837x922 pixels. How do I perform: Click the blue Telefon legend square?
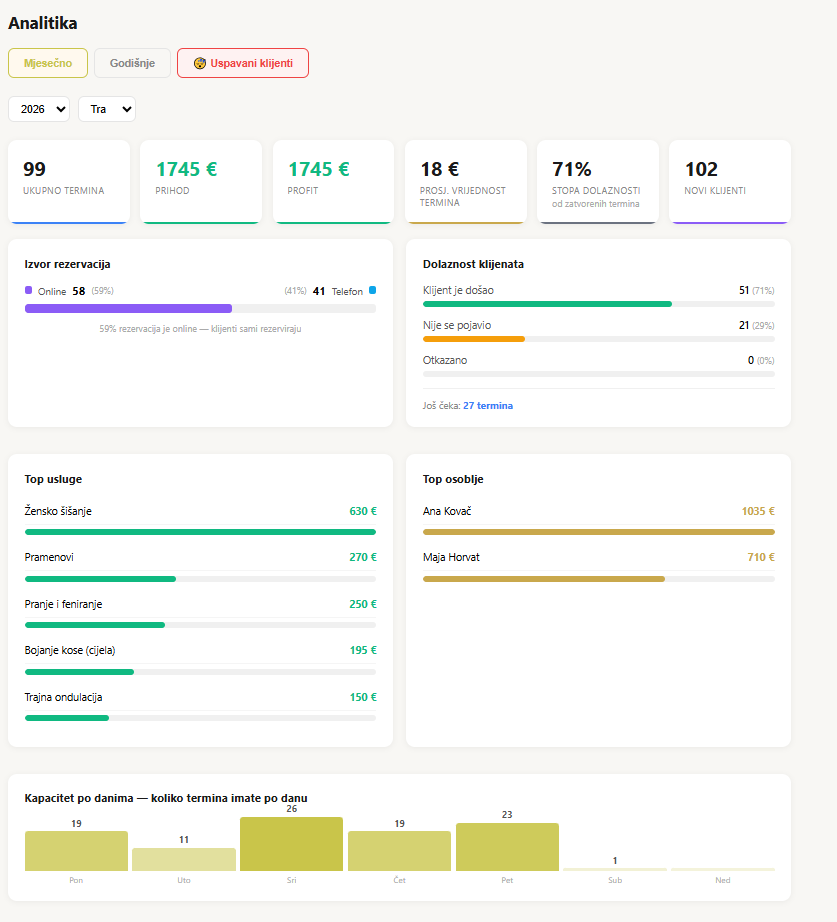coord(372,290)
